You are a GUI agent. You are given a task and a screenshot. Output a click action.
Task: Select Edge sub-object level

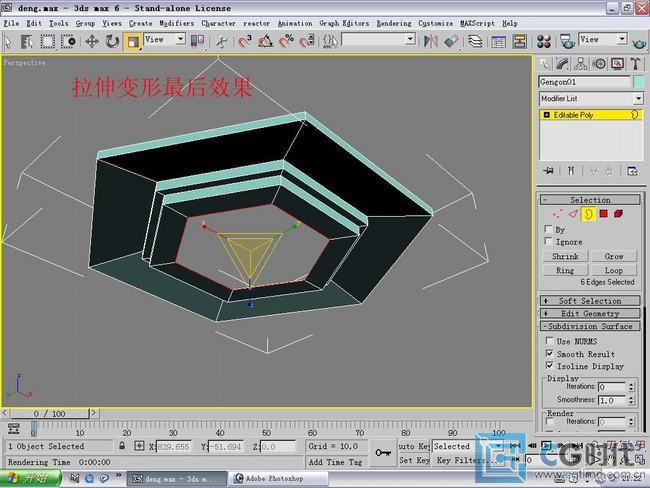click(x=573, y=214)
